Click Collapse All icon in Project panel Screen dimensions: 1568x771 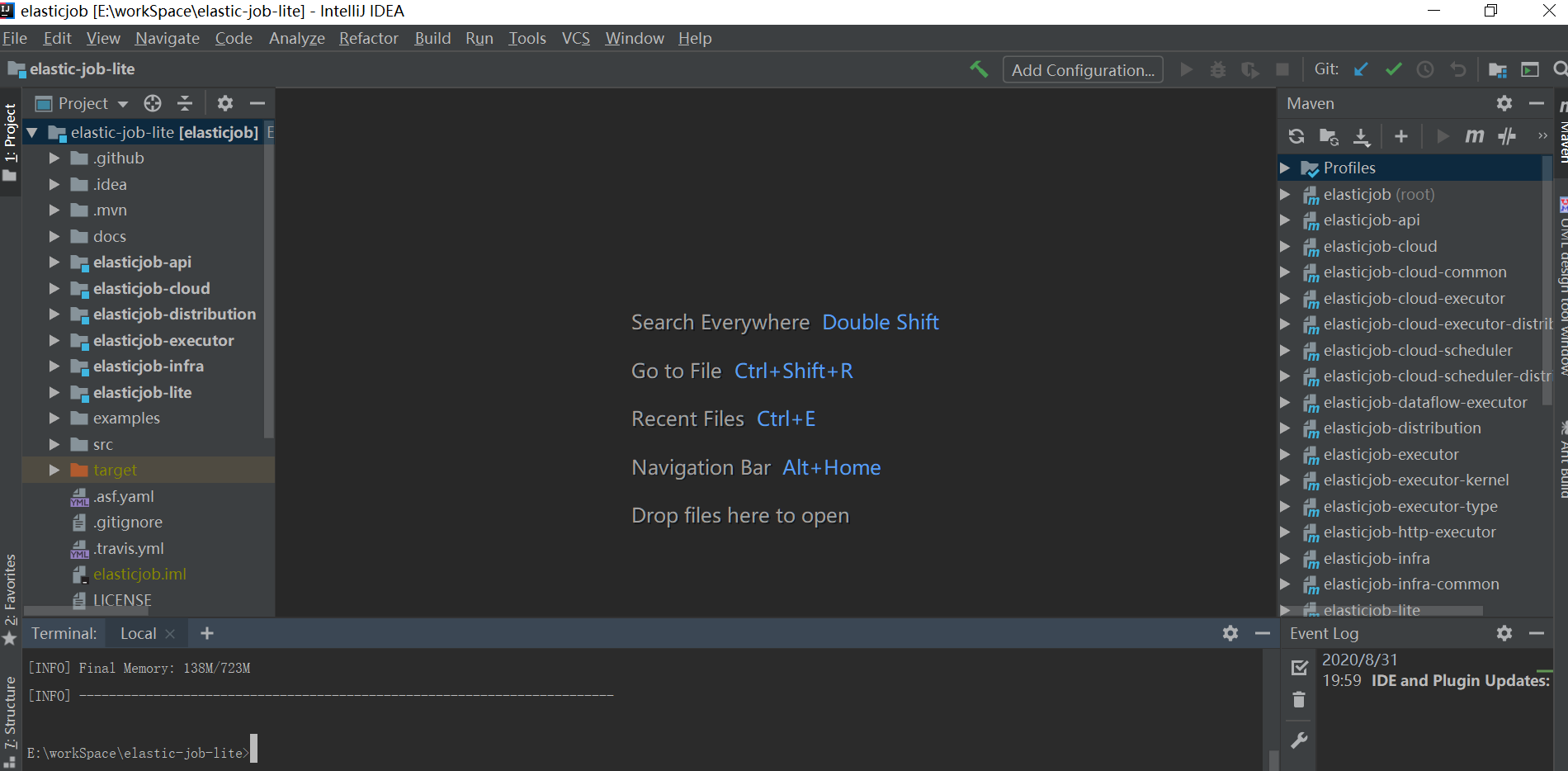coord(185,103)
